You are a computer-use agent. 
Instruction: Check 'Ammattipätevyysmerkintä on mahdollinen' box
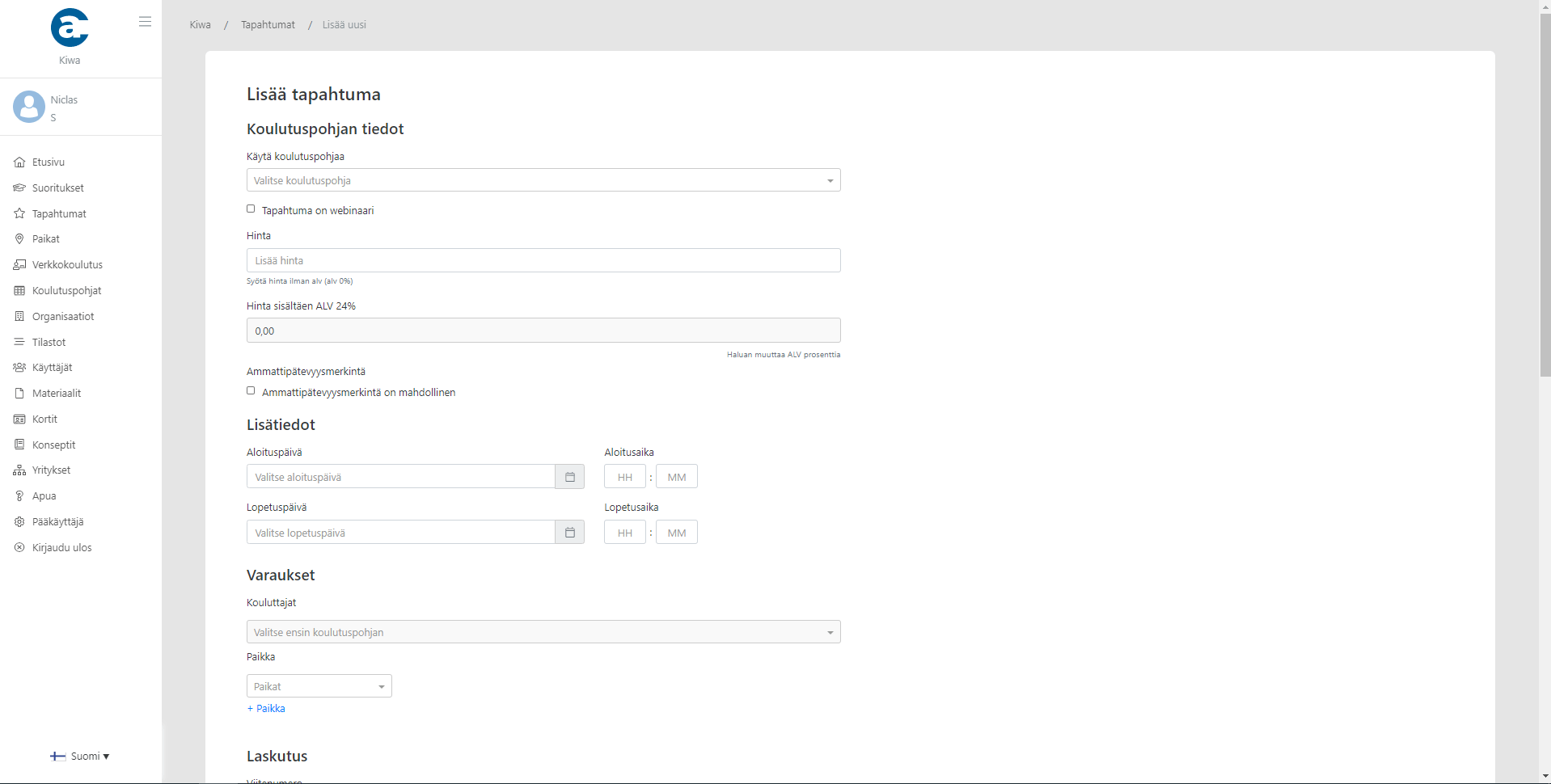point(251,391)
